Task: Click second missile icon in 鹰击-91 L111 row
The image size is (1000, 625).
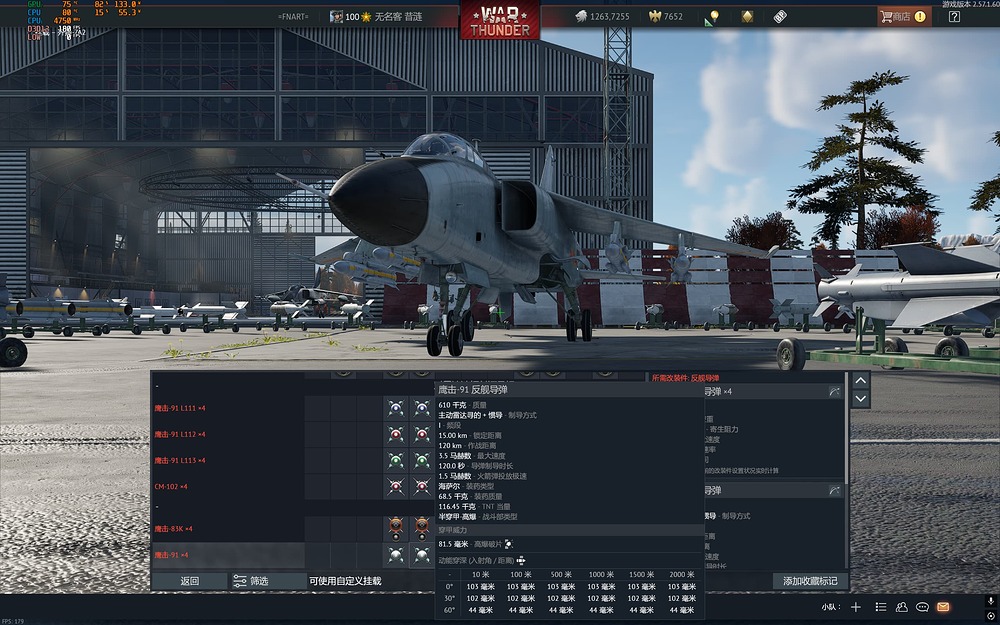Action: click(x=422, y=408)
